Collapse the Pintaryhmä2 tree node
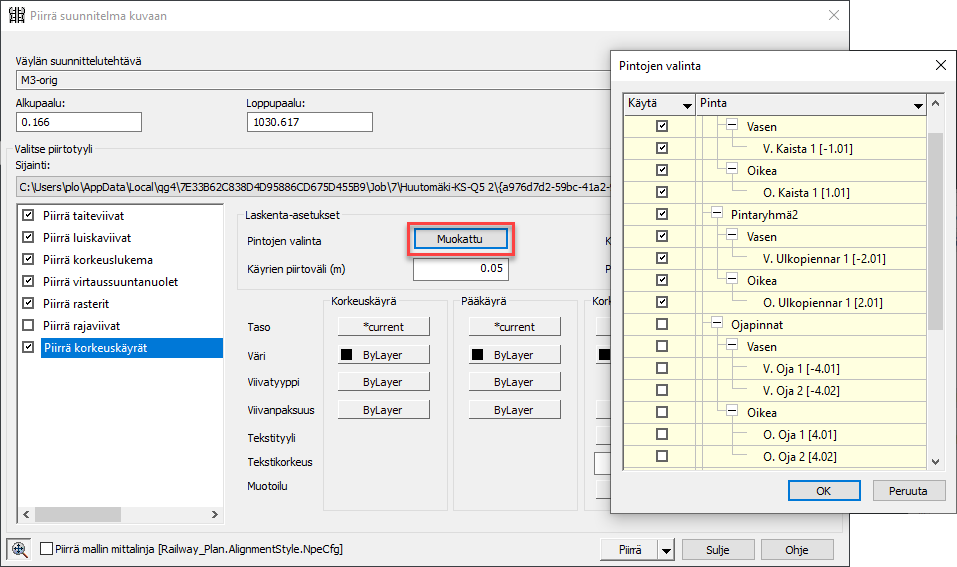This screenshot has width=957, height=567. tap(717, 213)
